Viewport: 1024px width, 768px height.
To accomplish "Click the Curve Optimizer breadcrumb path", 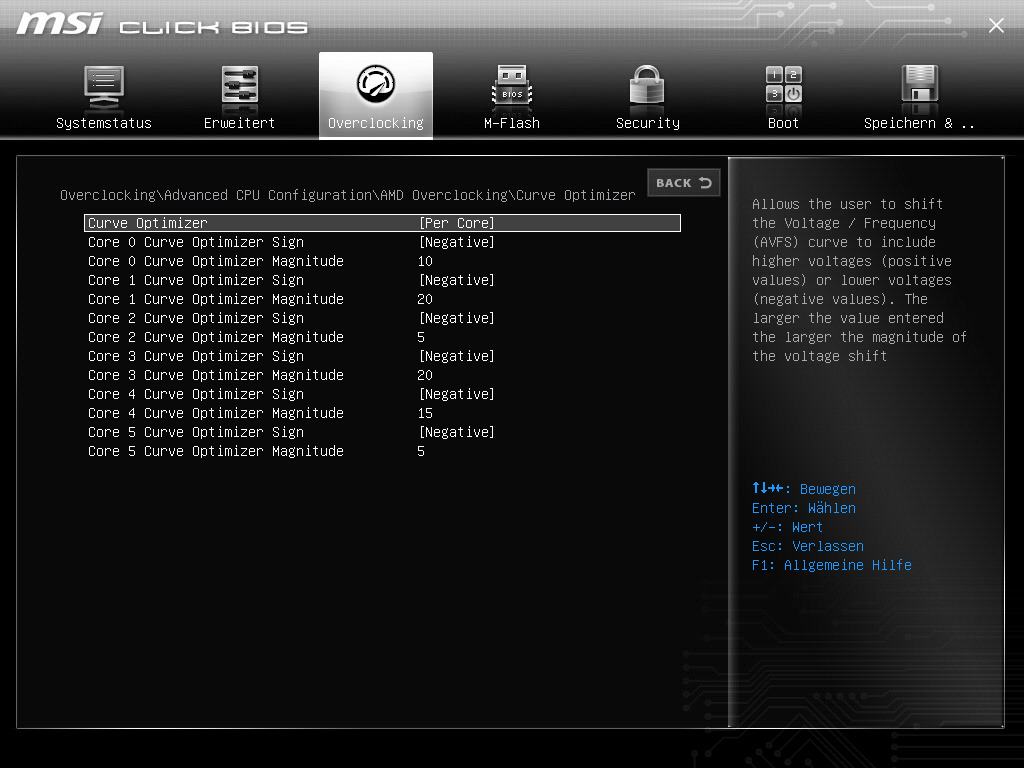I will tap(347, 195).
